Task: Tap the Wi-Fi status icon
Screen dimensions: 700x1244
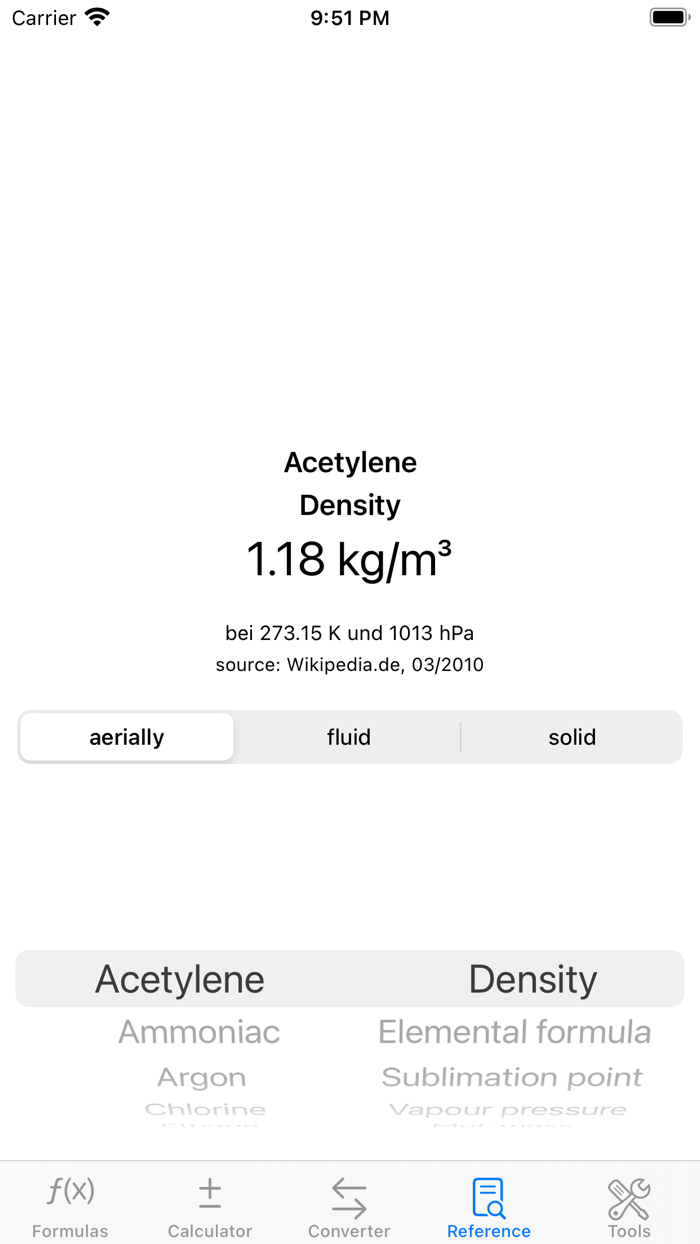Action: coord(97,18)
